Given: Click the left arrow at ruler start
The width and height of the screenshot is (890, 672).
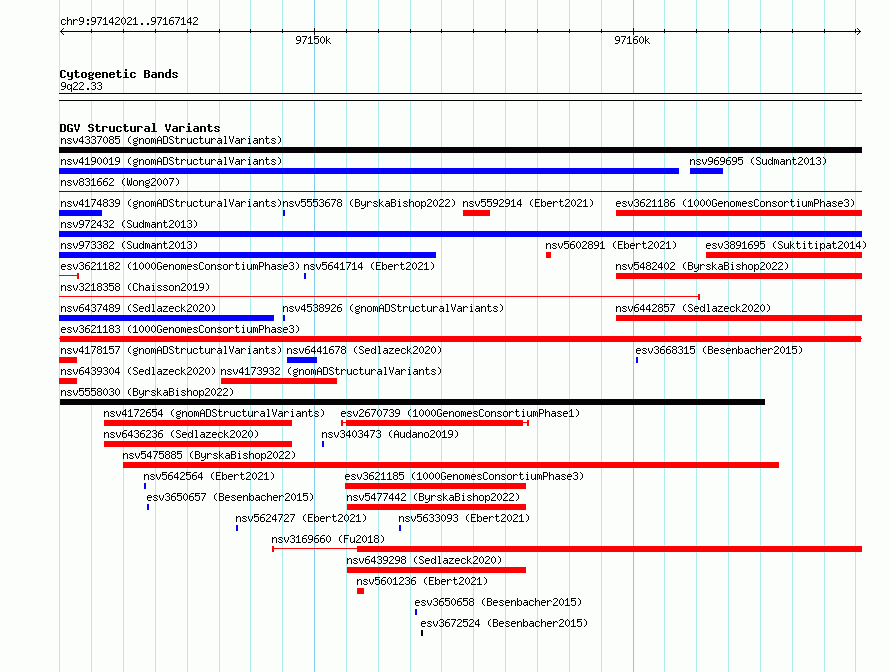Looking at the screenshot, I should point(62,32).
